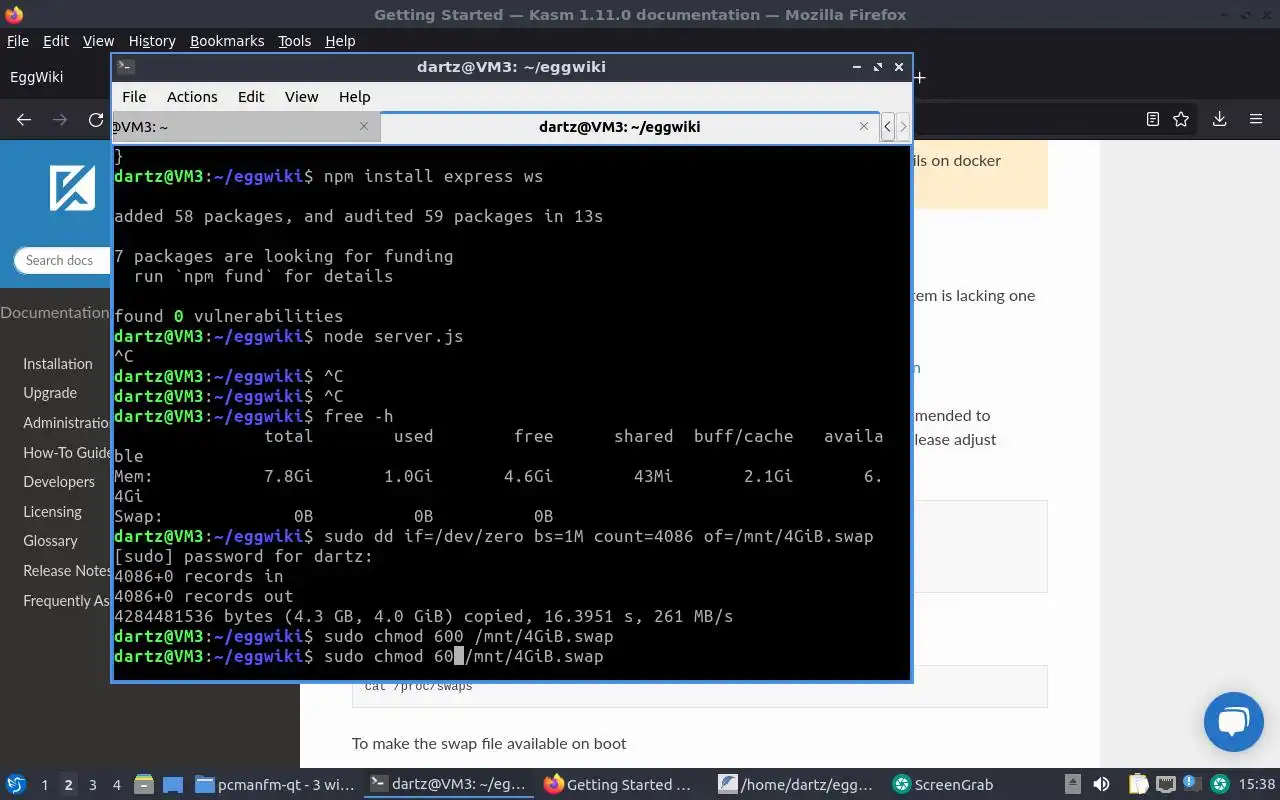Open the Licensing docs link
The height and width of the screenshot is (800, 1280).
coord(52,512)
